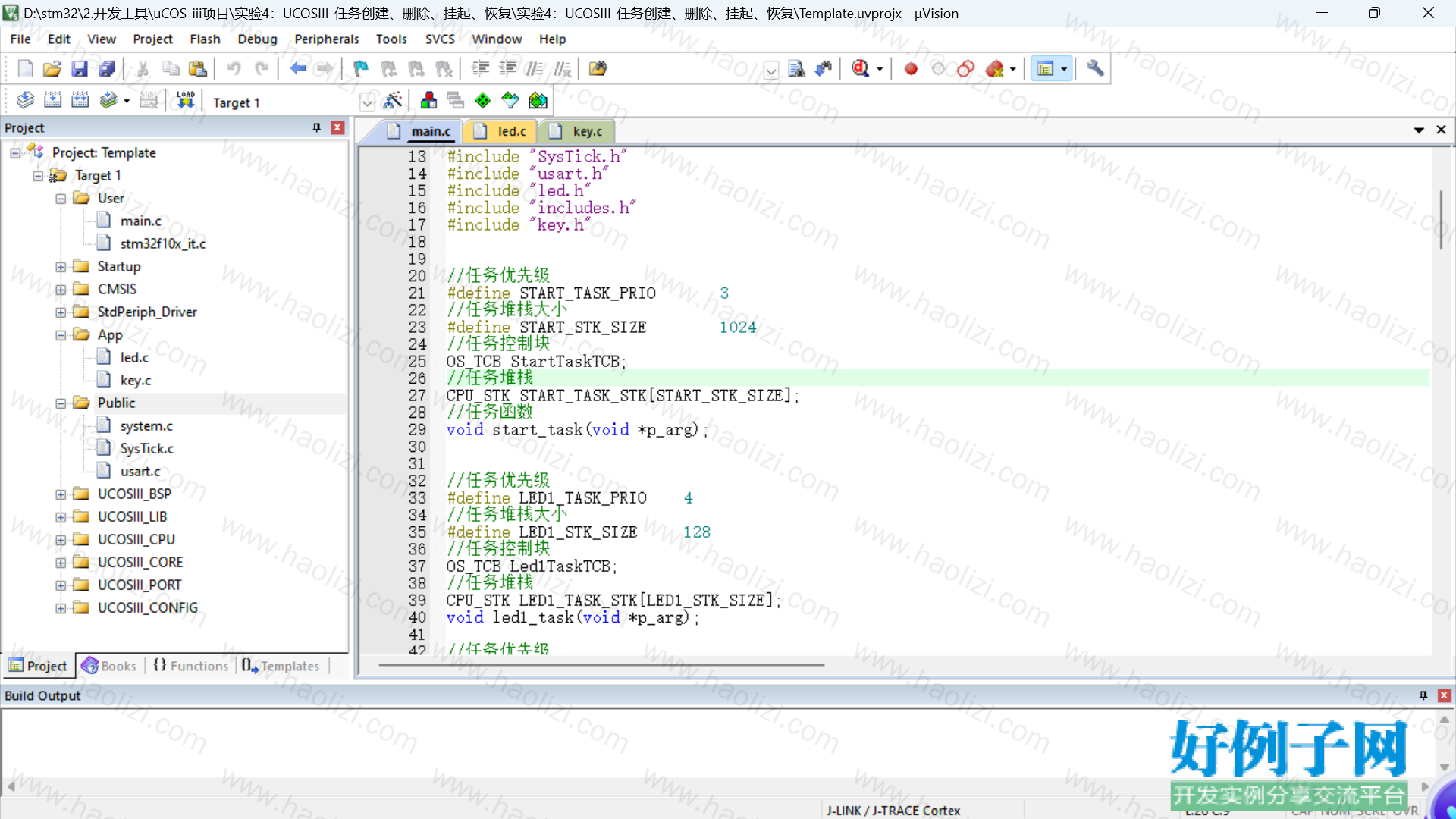Open the Peripherals menu
1456x819 pixels.
coord(326,39)
